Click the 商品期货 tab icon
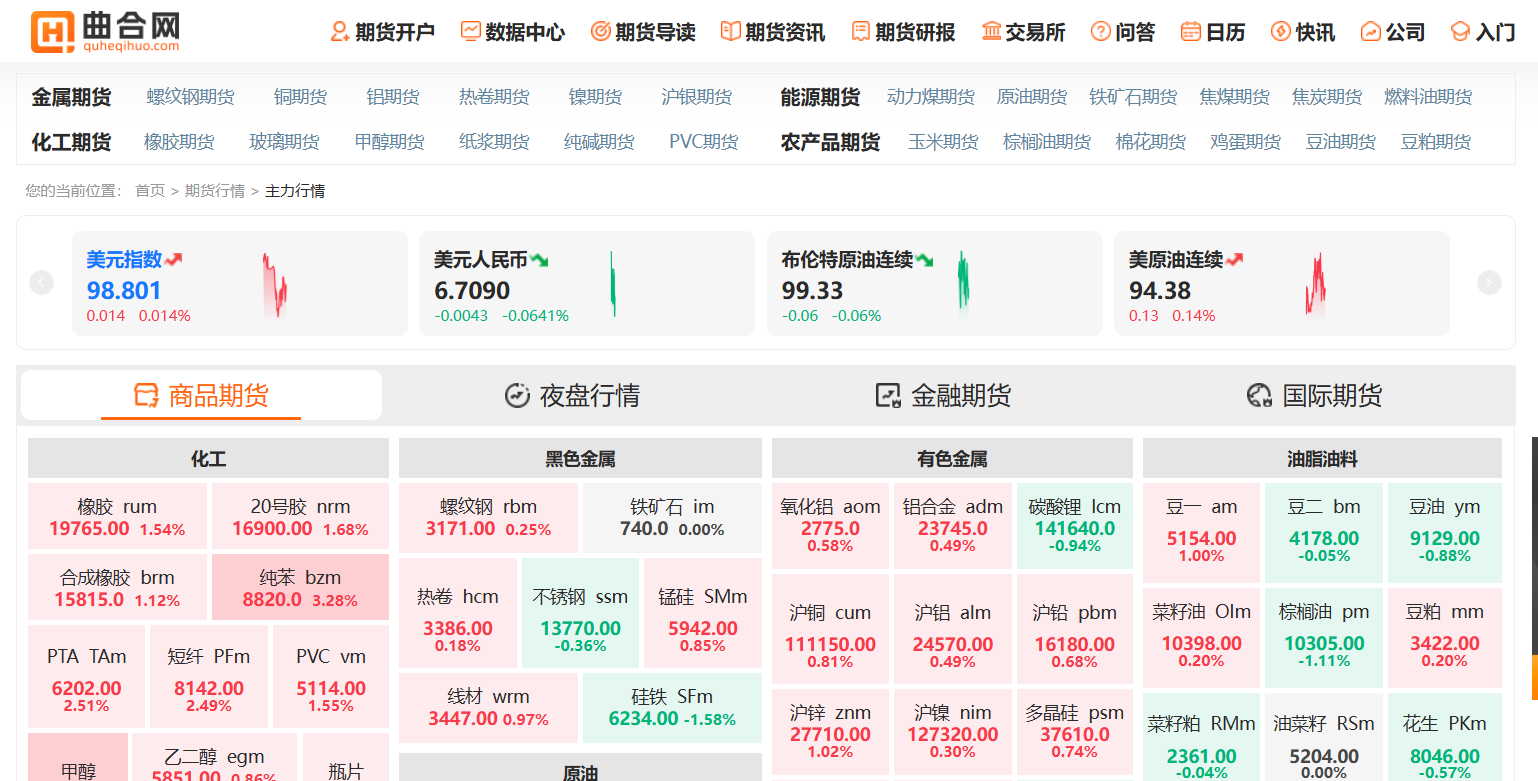The height and width of the screenshot is (781, 1538). [x=147, y=395]
